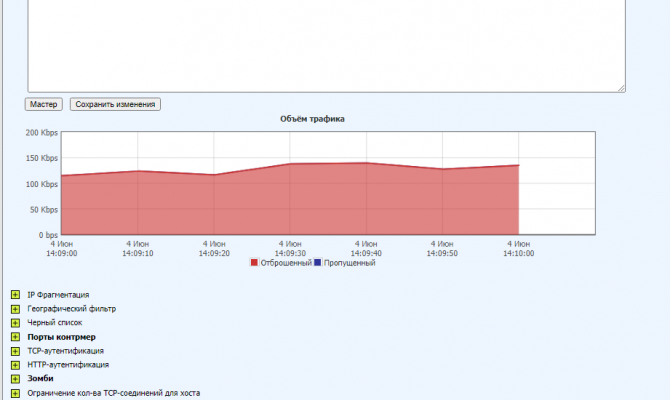This screenshot has width=670, height=400.
Task: Click the text area resize handle
Action: (621, 88)
